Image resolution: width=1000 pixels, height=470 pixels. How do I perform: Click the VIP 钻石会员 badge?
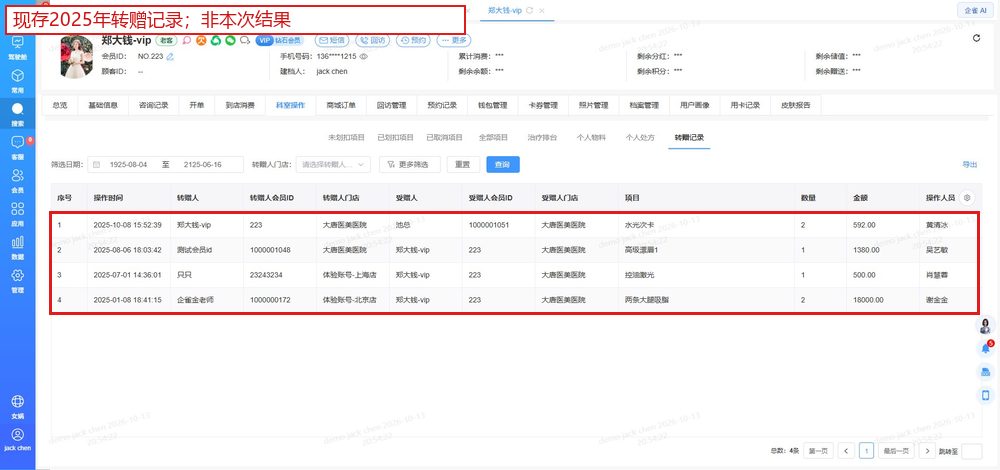pyautogui.click(x=279, y=40)
